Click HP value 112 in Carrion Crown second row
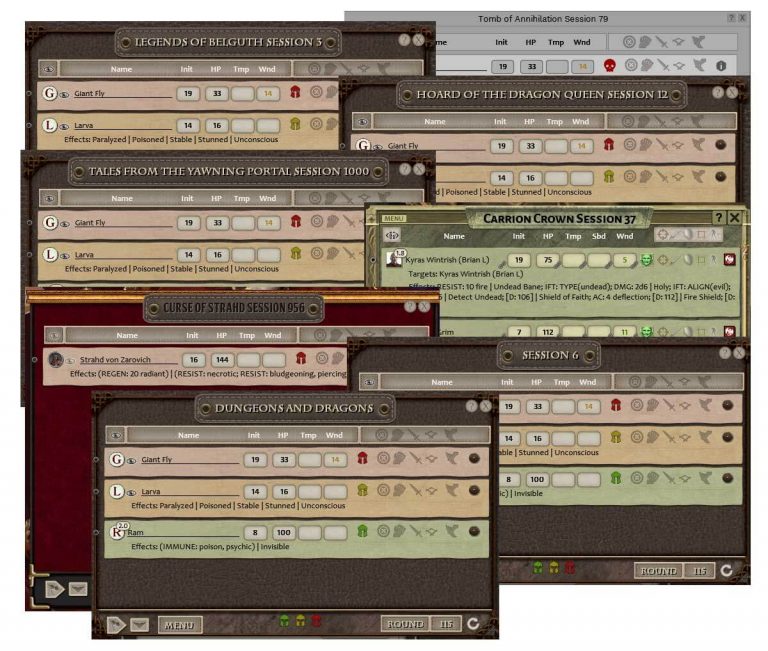This screenshot has height=651, width=768. [548, 332]
